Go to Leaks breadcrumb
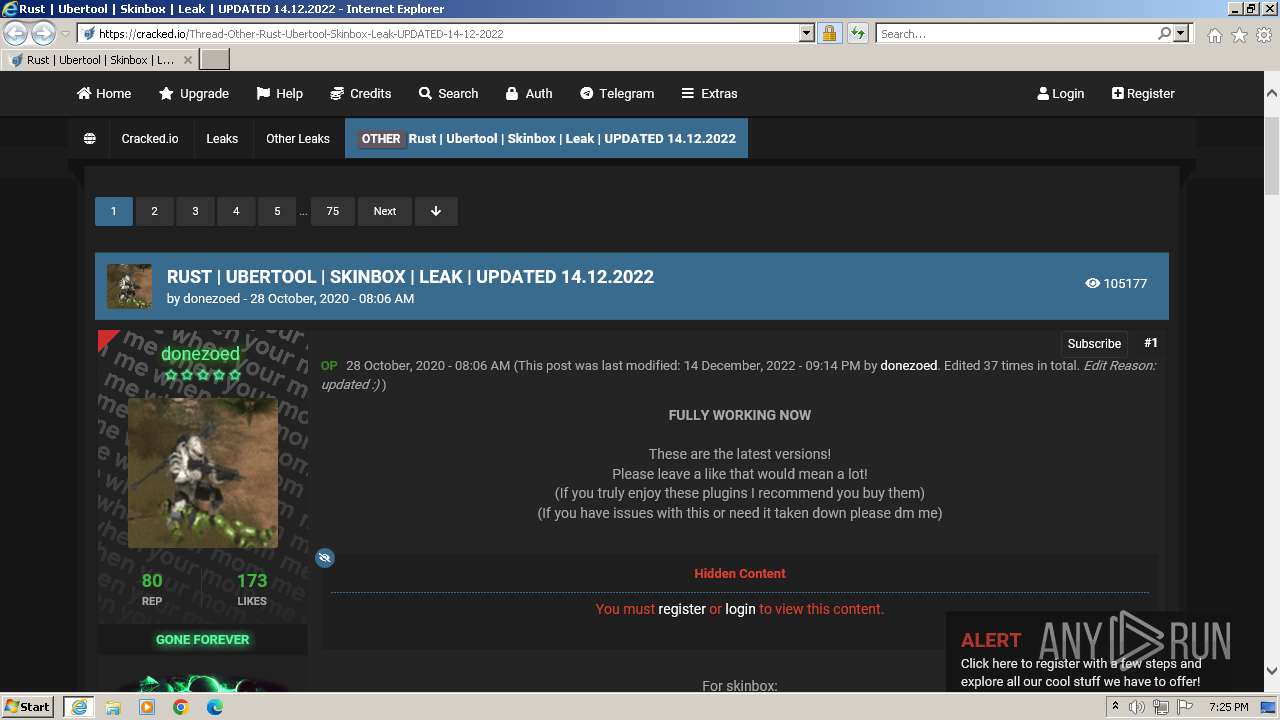This screenshot has height=720, width=1280. [x=222, y=138]
